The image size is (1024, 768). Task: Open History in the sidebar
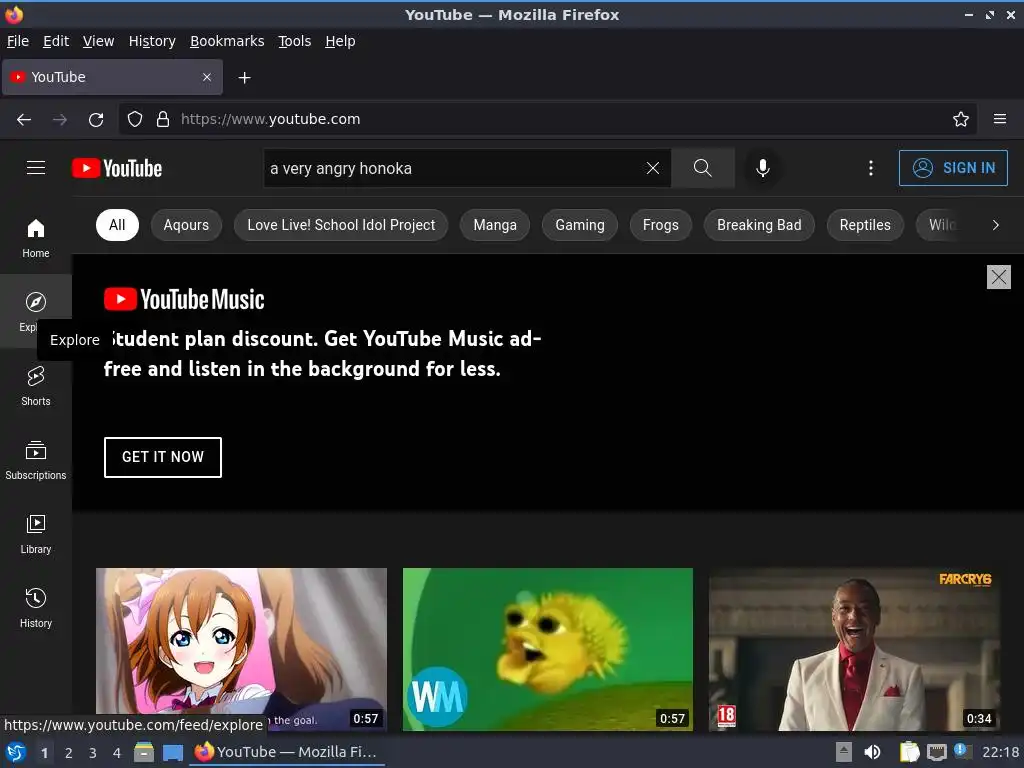tap(36, 608)
